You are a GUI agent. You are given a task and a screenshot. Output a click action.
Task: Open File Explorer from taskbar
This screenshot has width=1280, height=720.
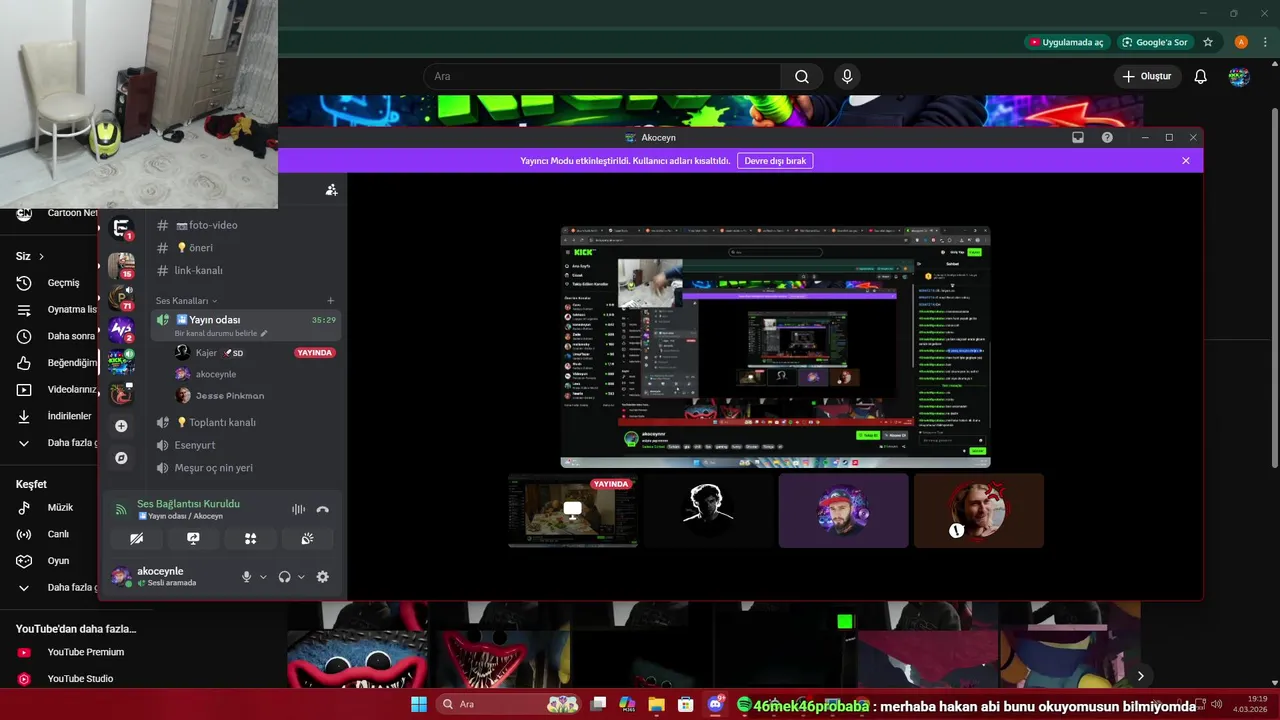pyautogui.click(x=656, y=704)
